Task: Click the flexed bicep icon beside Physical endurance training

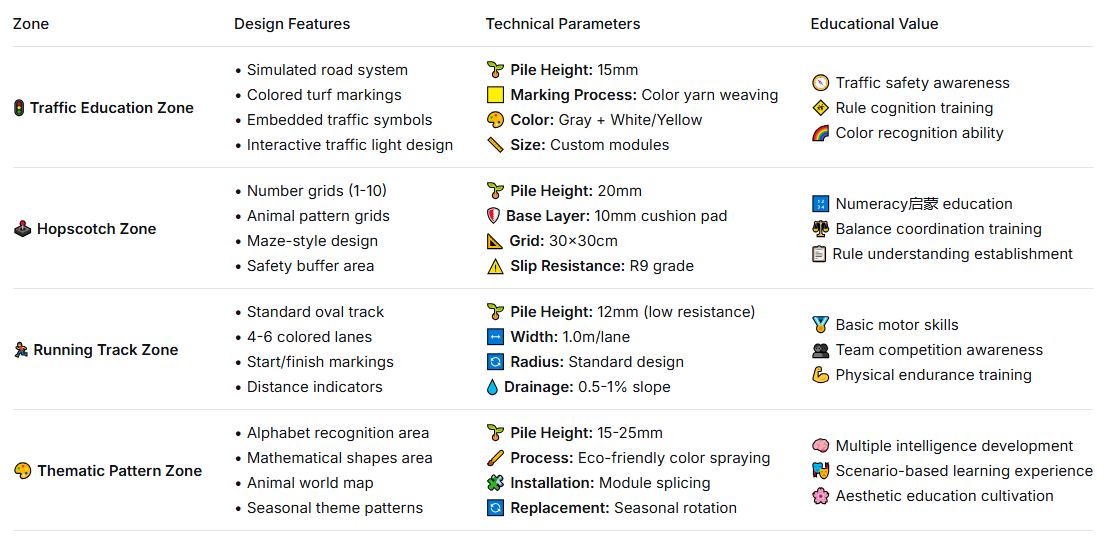Action: coord(820,375)
